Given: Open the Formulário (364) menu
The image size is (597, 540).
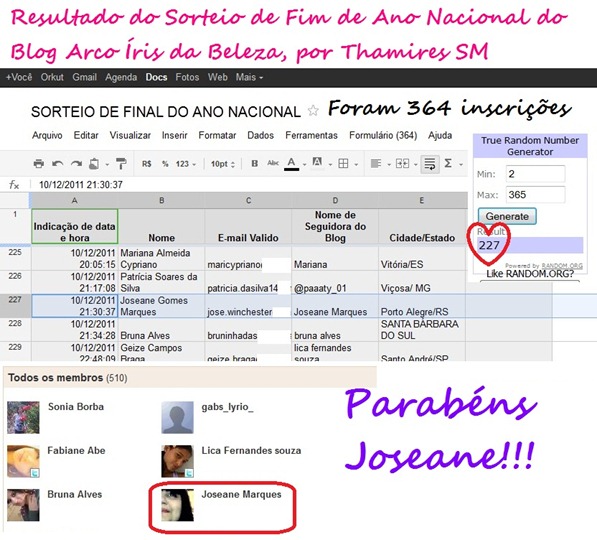Looking at the screenshot, I should pyautogui.click(x=383, y=135).
